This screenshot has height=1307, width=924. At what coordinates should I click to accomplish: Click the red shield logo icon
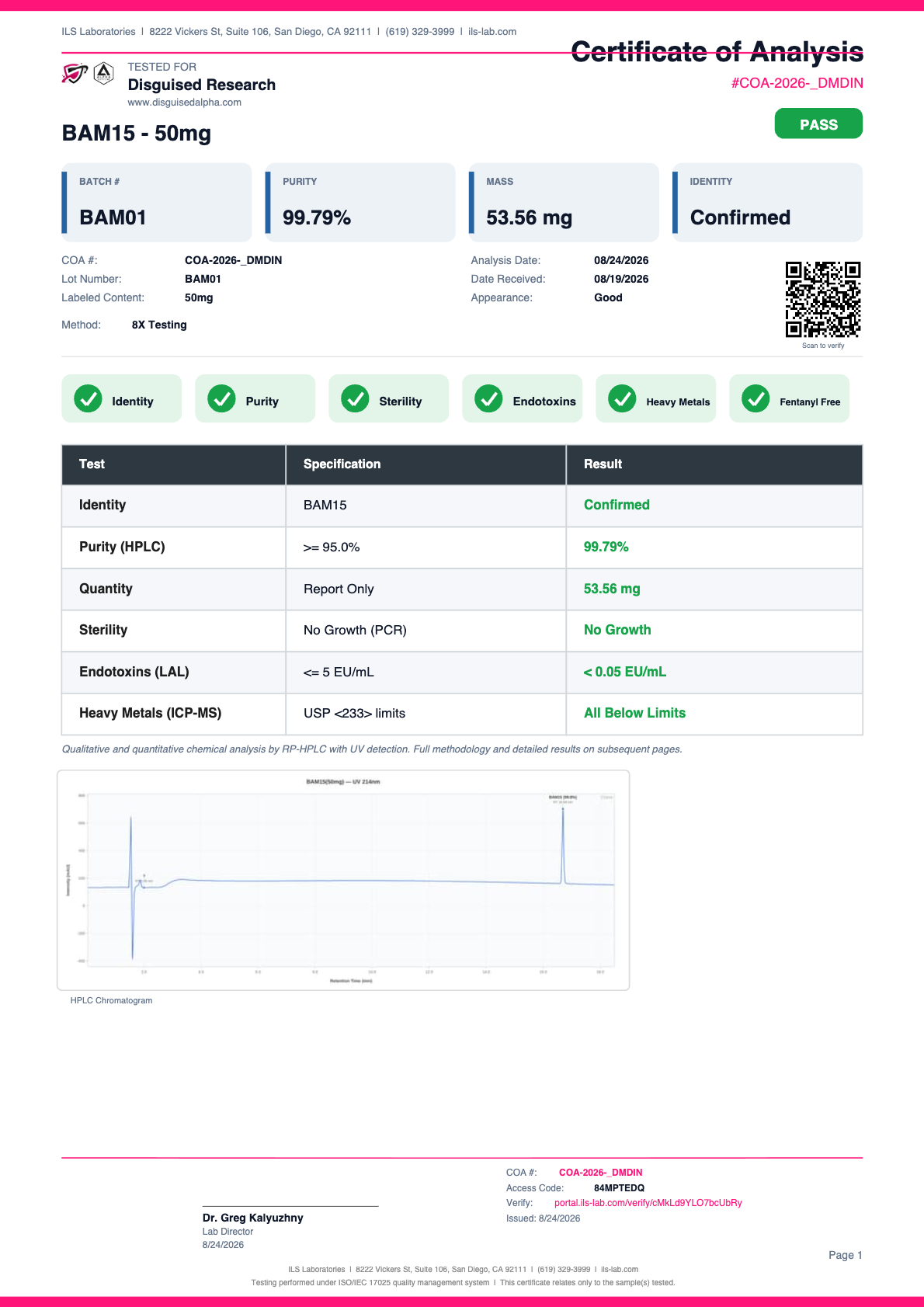(x=75, y=74)
